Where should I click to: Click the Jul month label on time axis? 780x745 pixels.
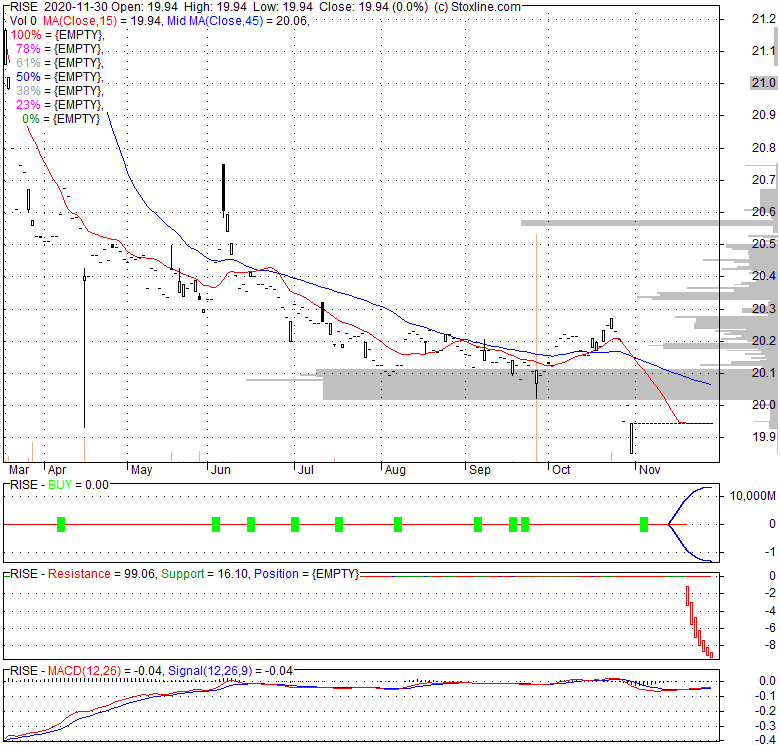[305, 470]
